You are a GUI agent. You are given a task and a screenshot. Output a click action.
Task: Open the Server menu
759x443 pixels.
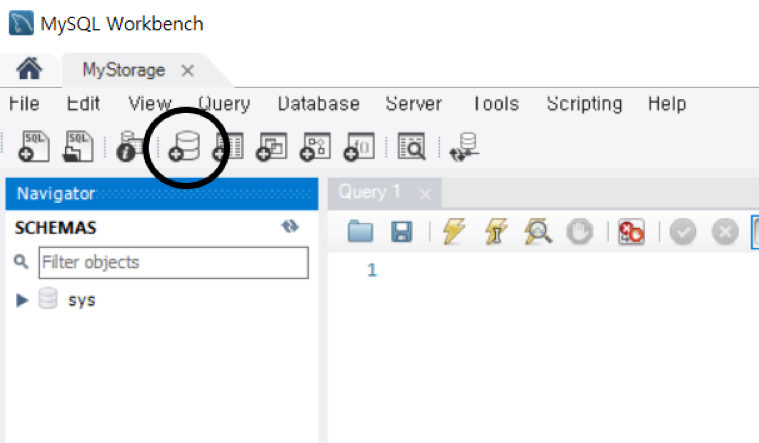pyautogui.click(x=413, y=104)
